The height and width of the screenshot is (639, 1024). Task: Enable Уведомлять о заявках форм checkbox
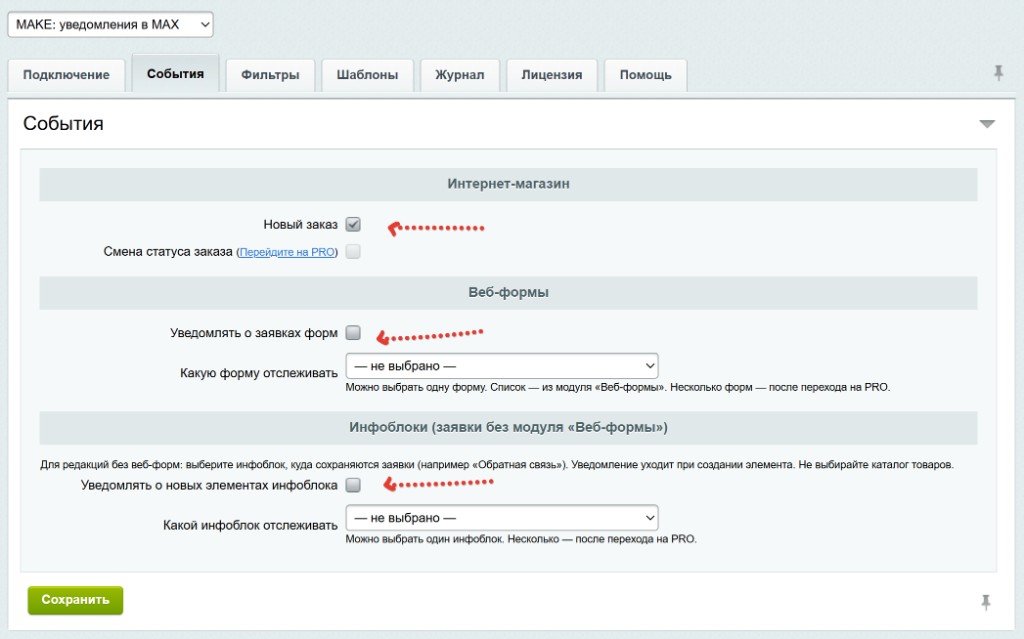353,333
